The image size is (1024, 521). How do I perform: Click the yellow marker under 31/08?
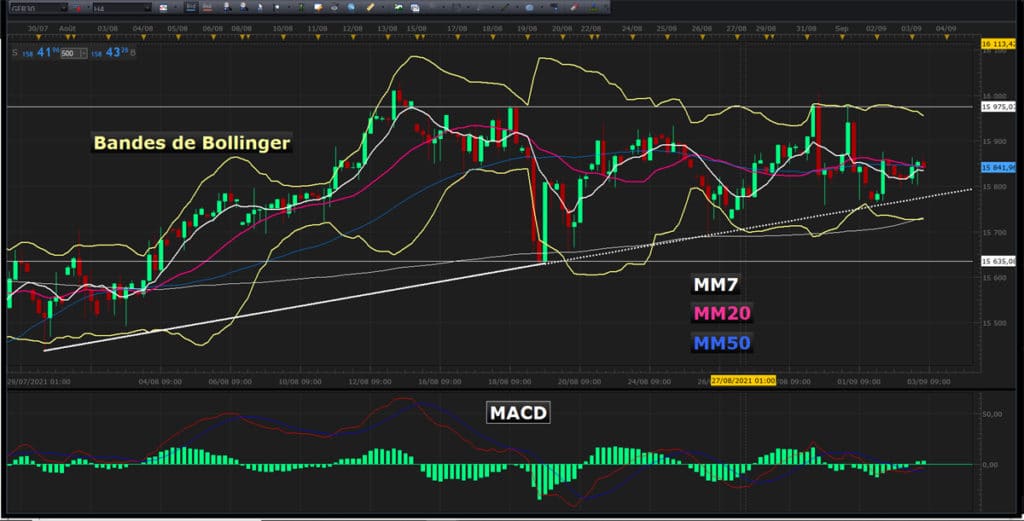click(807, 37)
